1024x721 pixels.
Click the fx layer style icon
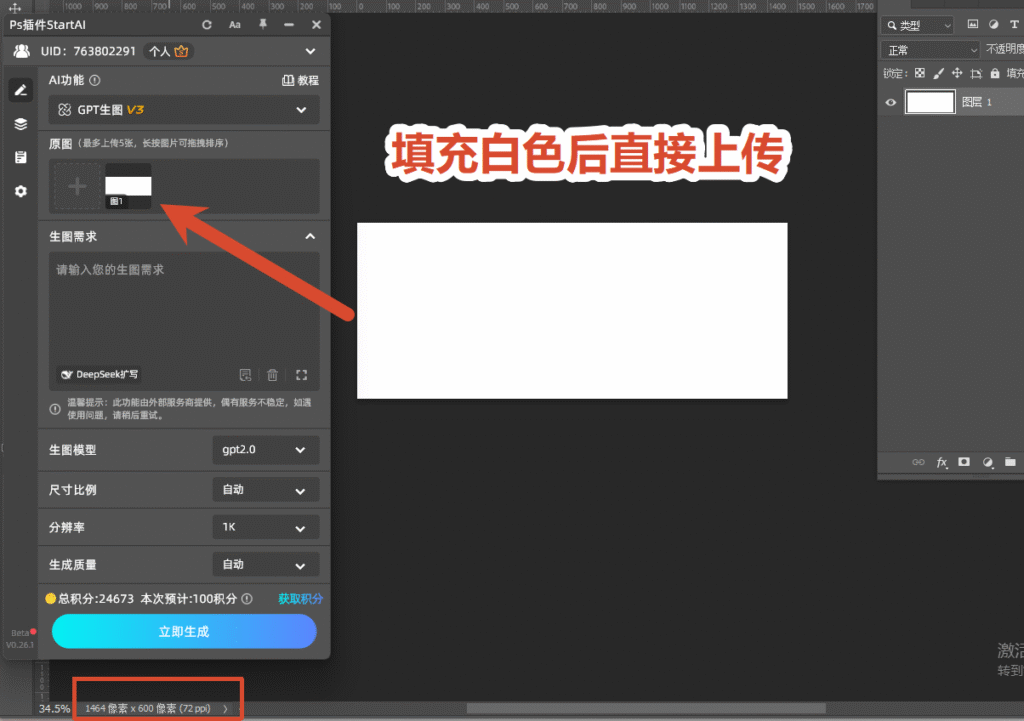click(x=942, y=462)
